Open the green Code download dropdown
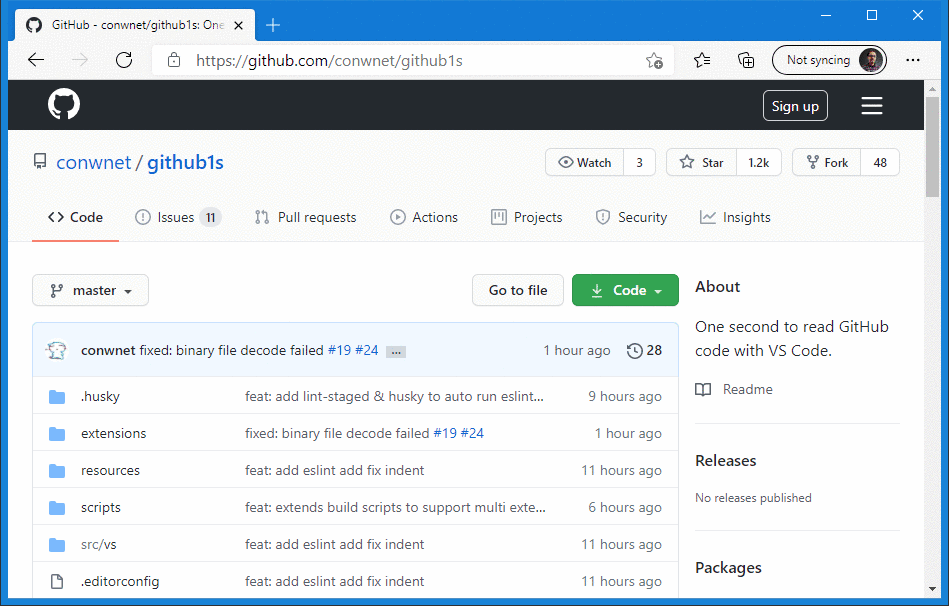Screen dimensions: 949x606 625,291
